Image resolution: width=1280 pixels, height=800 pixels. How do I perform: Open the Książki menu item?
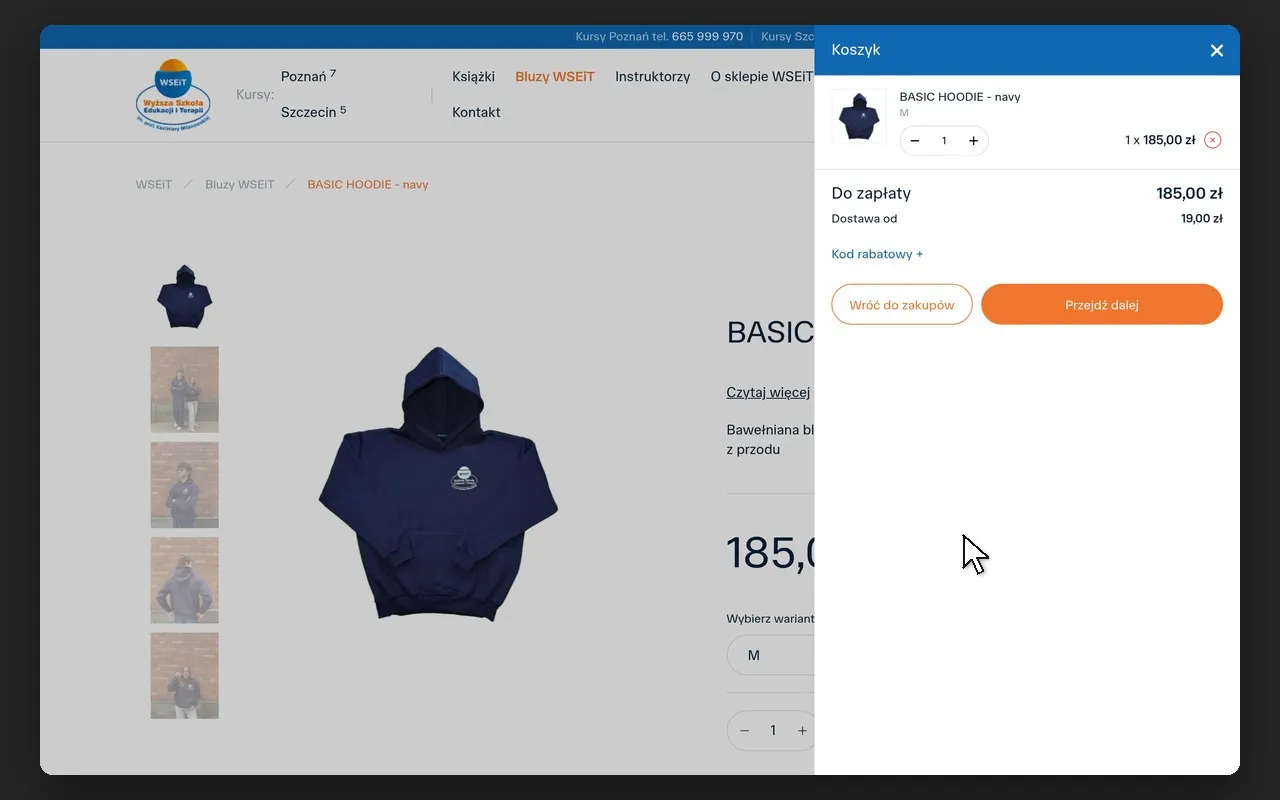coord(473,76)
